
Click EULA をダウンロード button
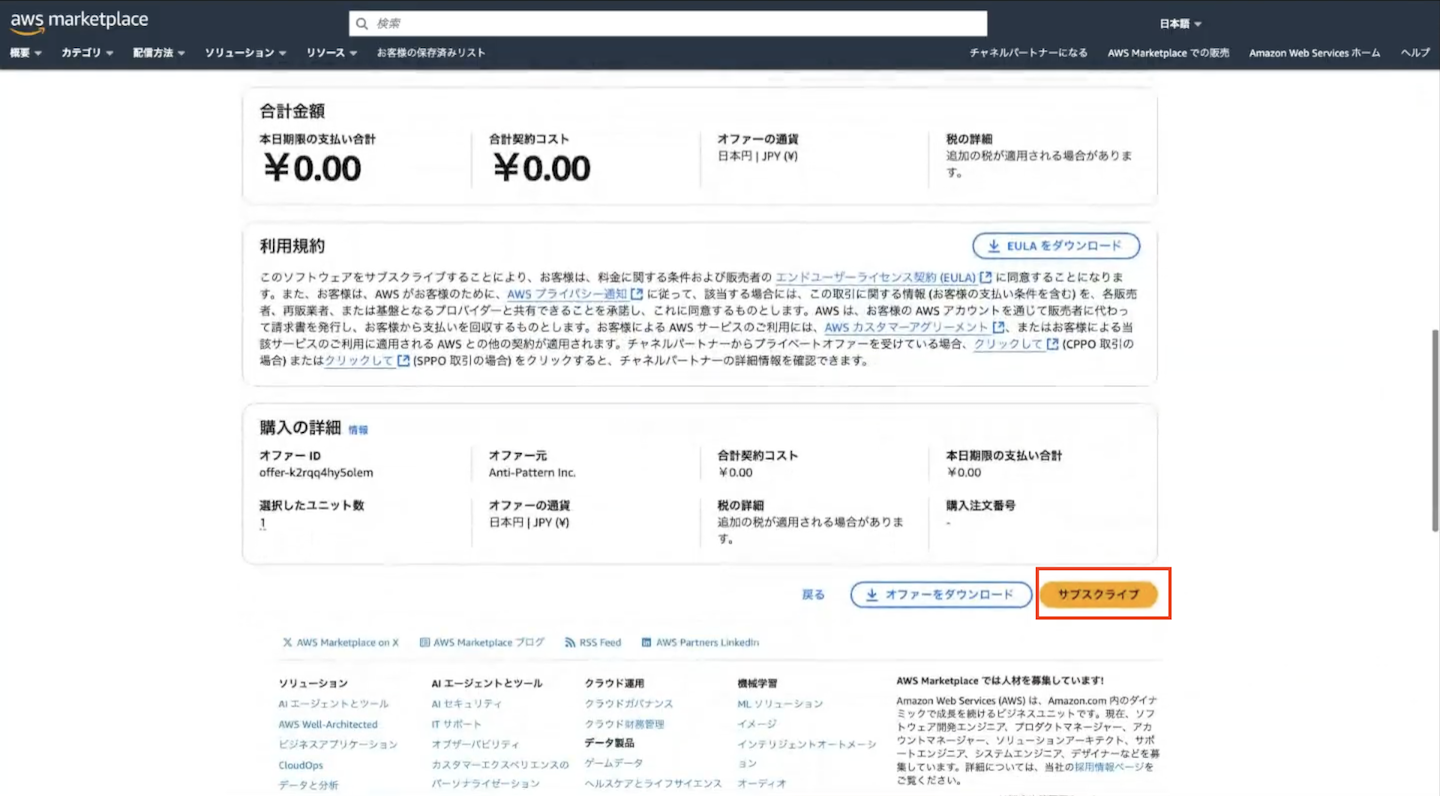[1056, 246]
